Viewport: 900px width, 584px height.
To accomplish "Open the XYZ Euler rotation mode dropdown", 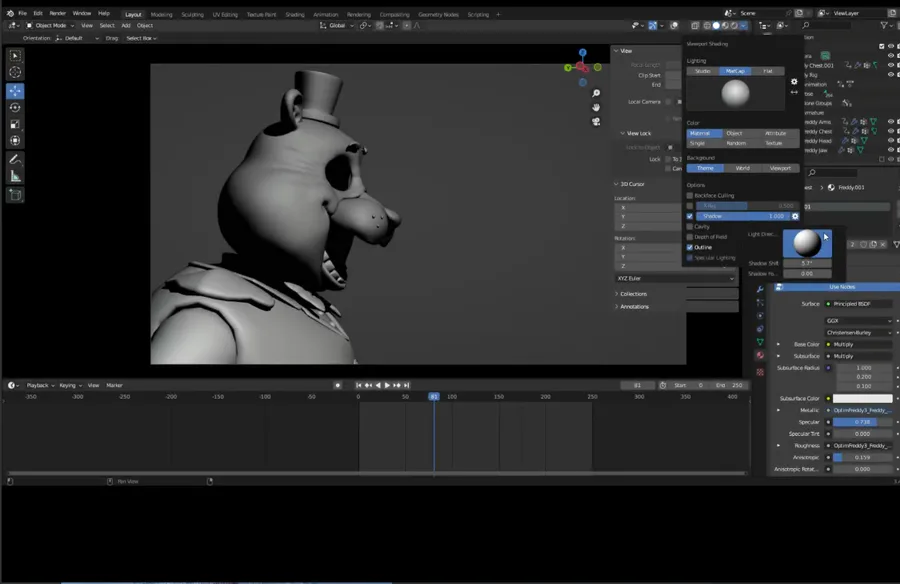I will (675, 279).
